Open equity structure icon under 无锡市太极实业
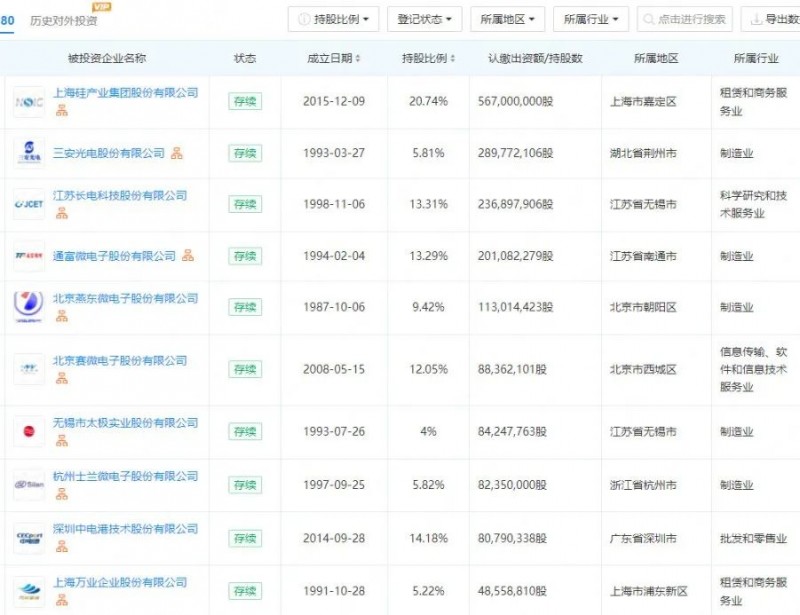800x615 pixels. (x=62, y=440)
